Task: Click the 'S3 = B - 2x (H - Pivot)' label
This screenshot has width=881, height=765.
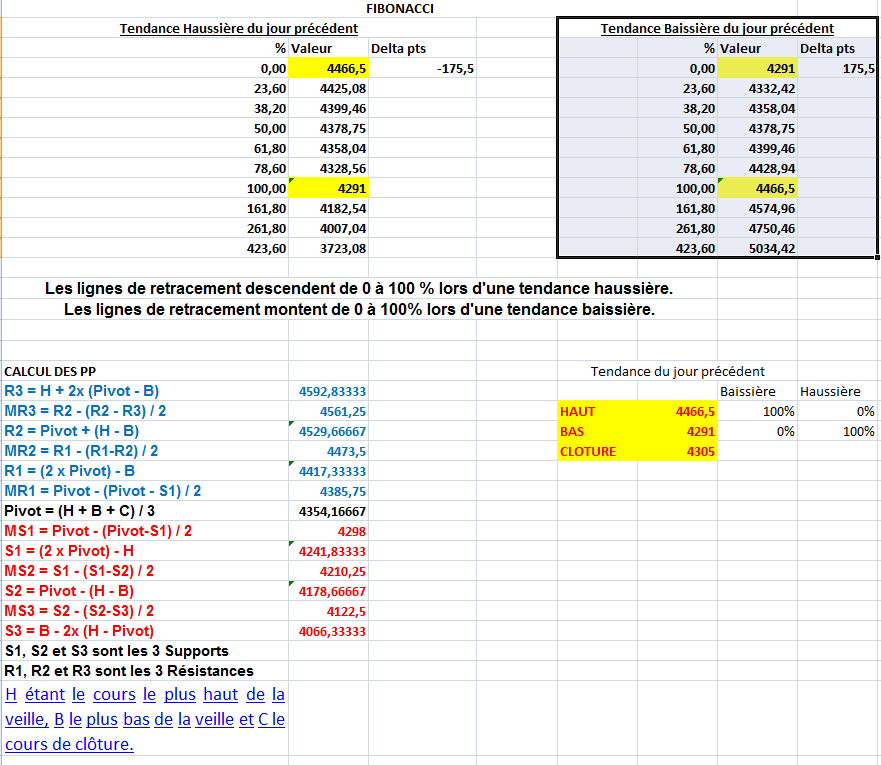Action: click(x=79, y=631)
